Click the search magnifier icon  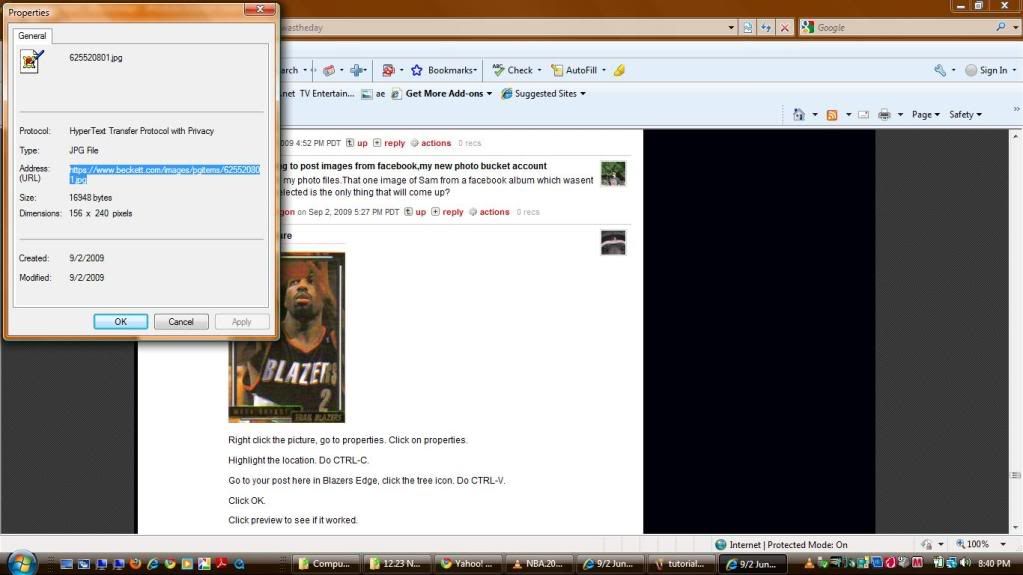tap(1001, 27)
